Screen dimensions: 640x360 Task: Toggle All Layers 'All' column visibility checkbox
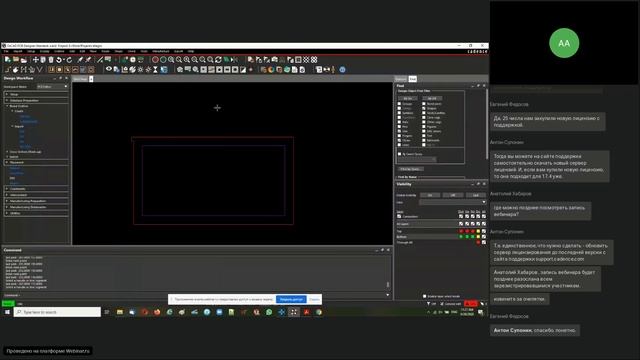[x=484, y=224]
